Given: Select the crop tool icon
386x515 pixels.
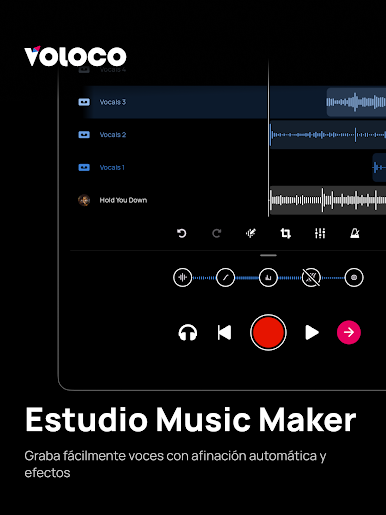Looking at the screenshot, I should tap(286, 233).
